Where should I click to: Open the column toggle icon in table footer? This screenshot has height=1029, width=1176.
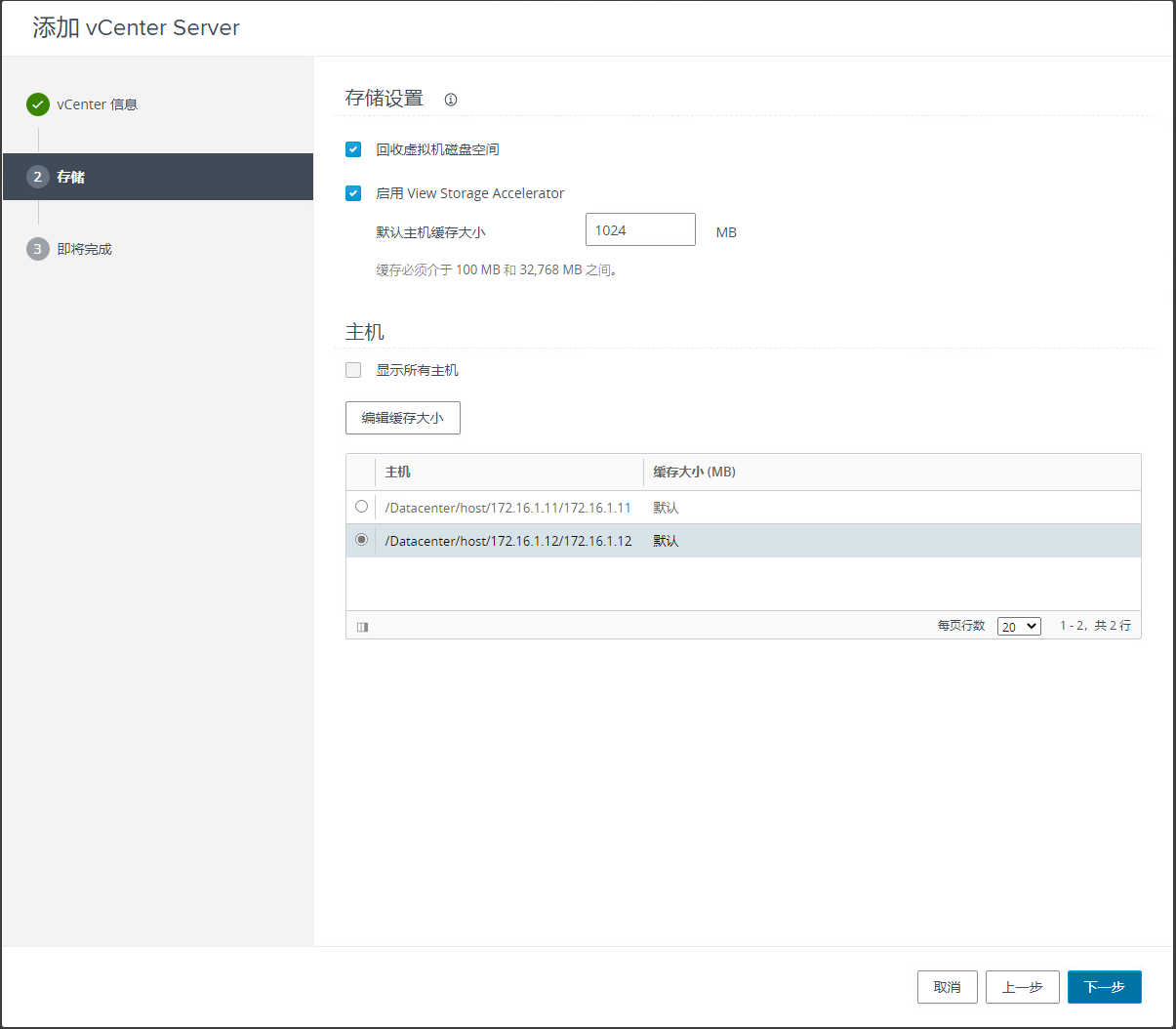pyautogui.click(x=362, y=627)
